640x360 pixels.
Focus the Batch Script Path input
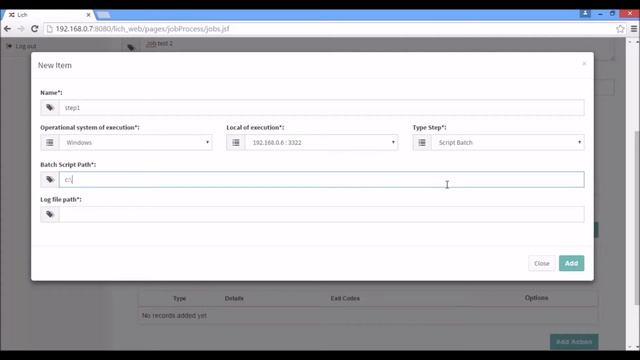322,180
